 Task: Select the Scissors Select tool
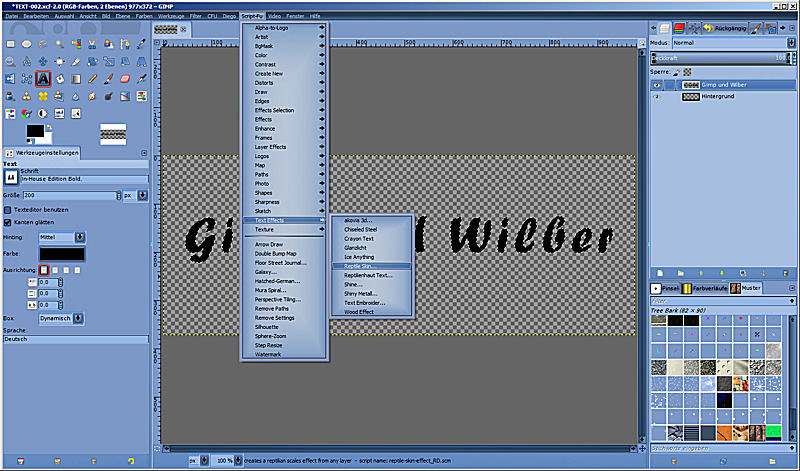(92, 44)
